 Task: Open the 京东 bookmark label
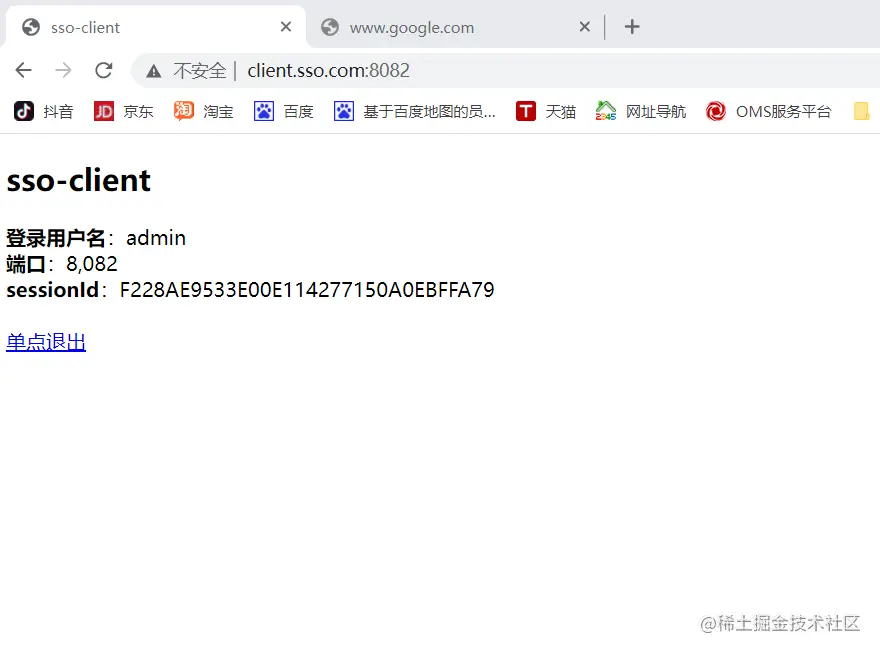click(x=138, y=112)
